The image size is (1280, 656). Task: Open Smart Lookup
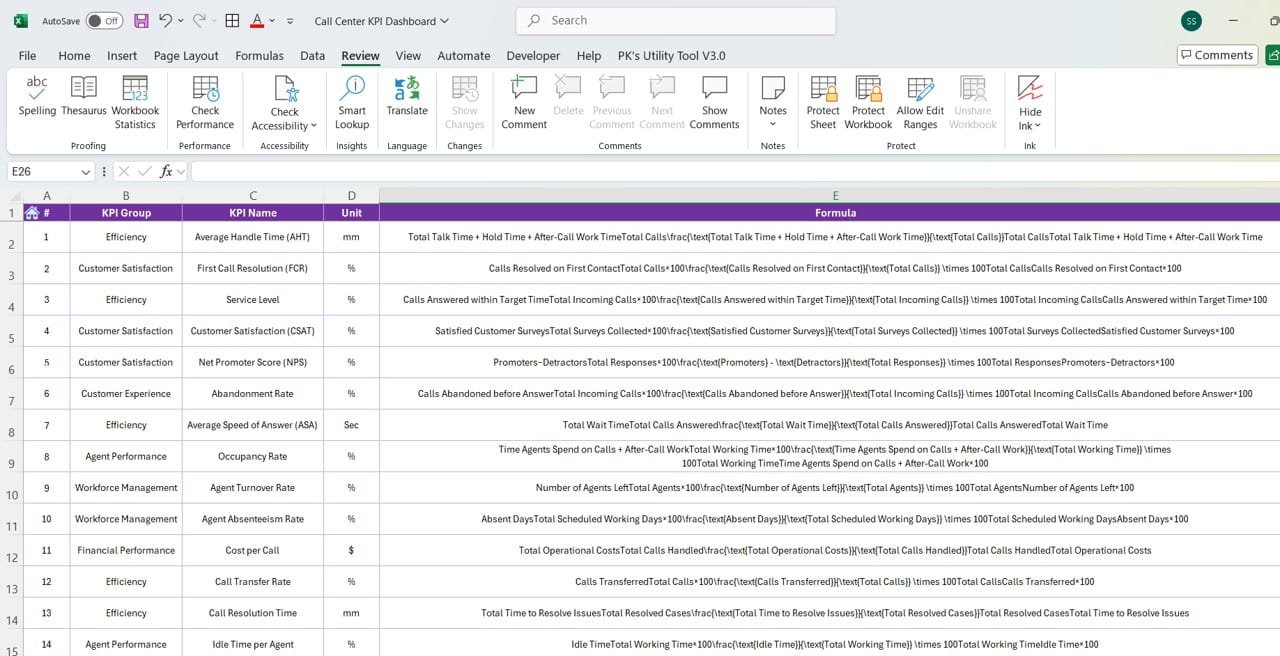tap(352, 103)
